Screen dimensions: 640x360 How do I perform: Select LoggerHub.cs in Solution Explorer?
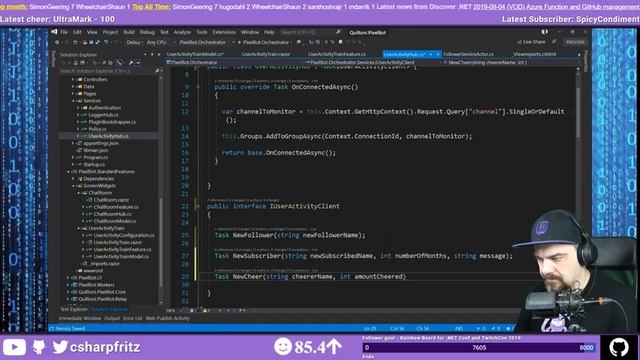point(103,115)
